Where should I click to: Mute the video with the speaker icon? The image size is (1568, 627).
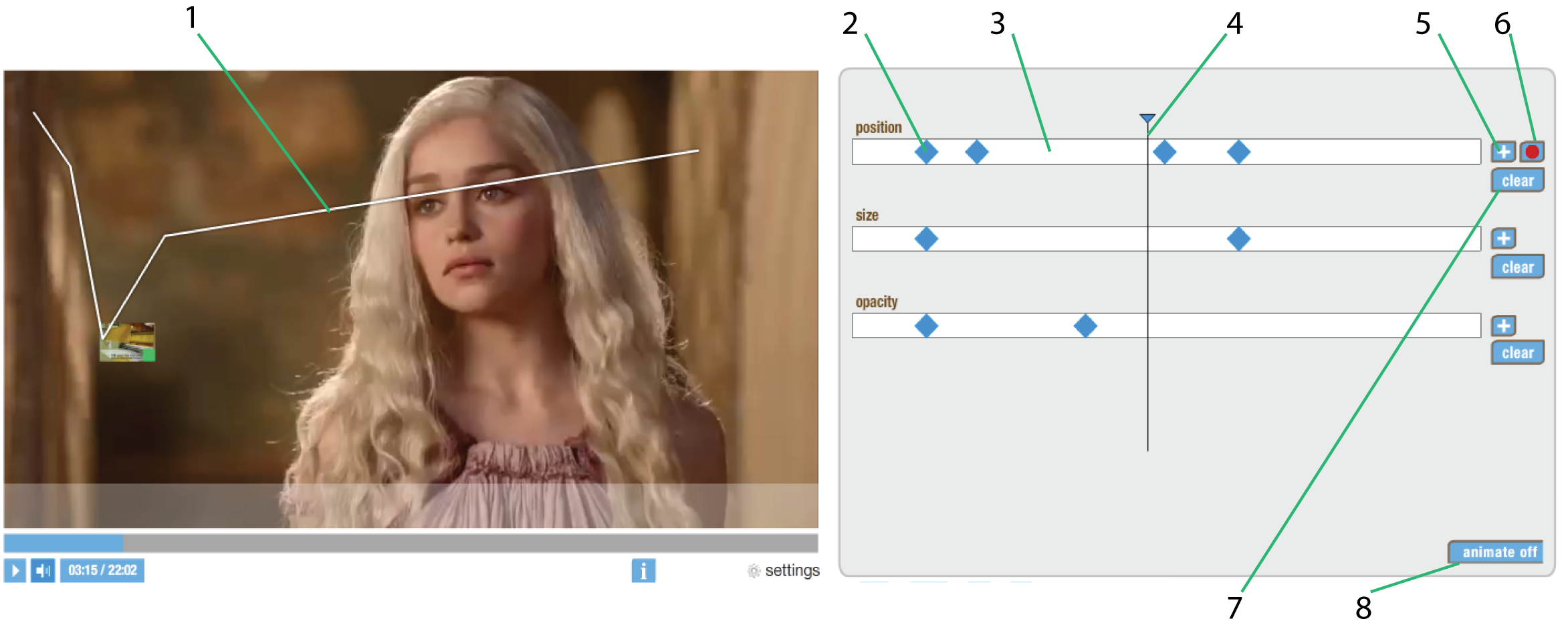43,570
